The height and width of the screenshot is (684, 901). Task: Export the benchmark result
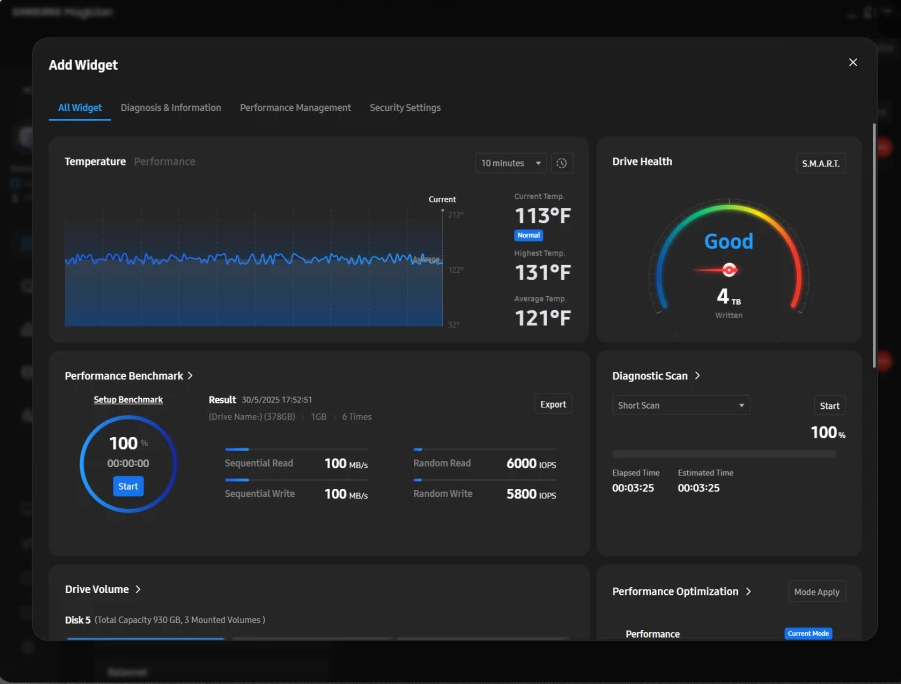pyautogui.click(x=553, y=405)
